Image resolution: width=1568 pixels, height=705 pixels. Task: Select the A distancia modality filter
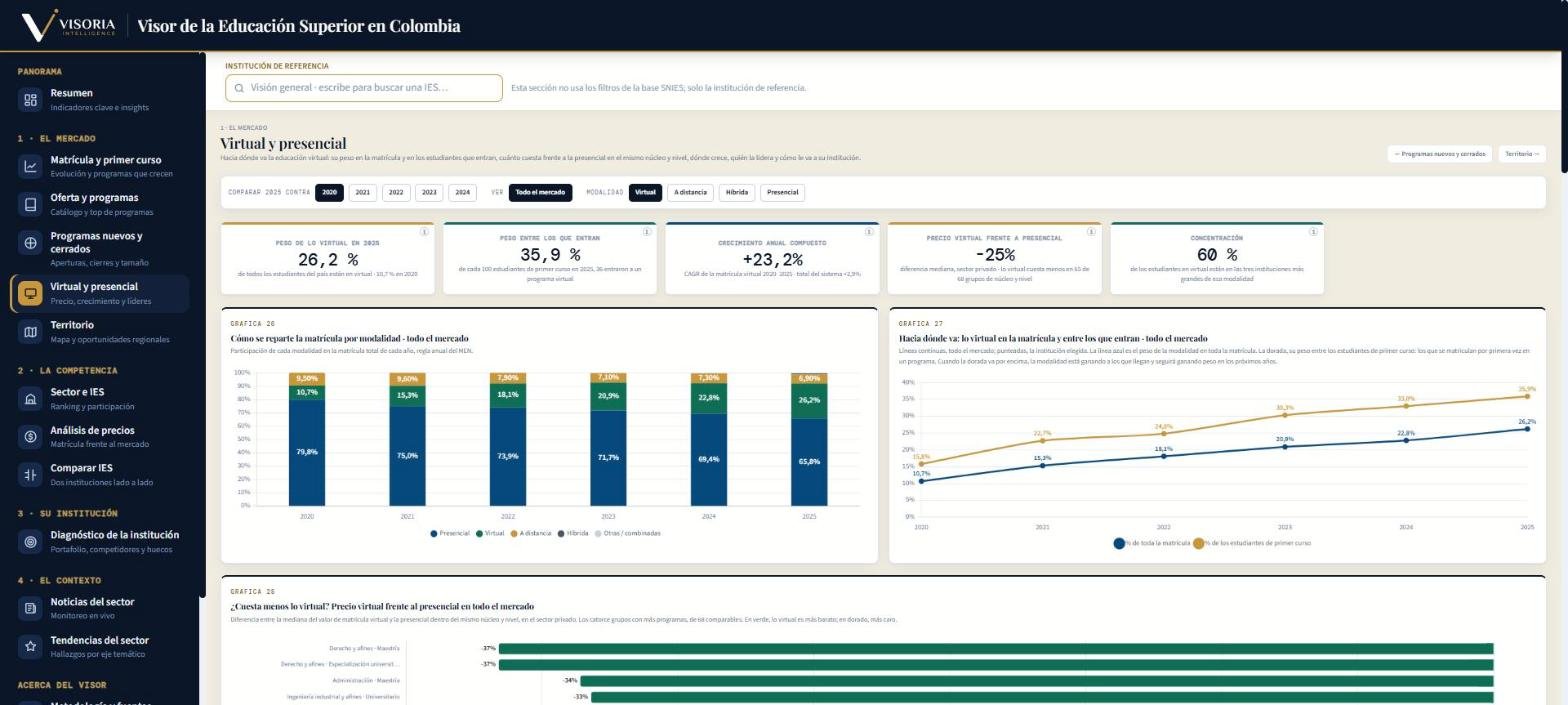pyautogui.click(x=690, y=193)
